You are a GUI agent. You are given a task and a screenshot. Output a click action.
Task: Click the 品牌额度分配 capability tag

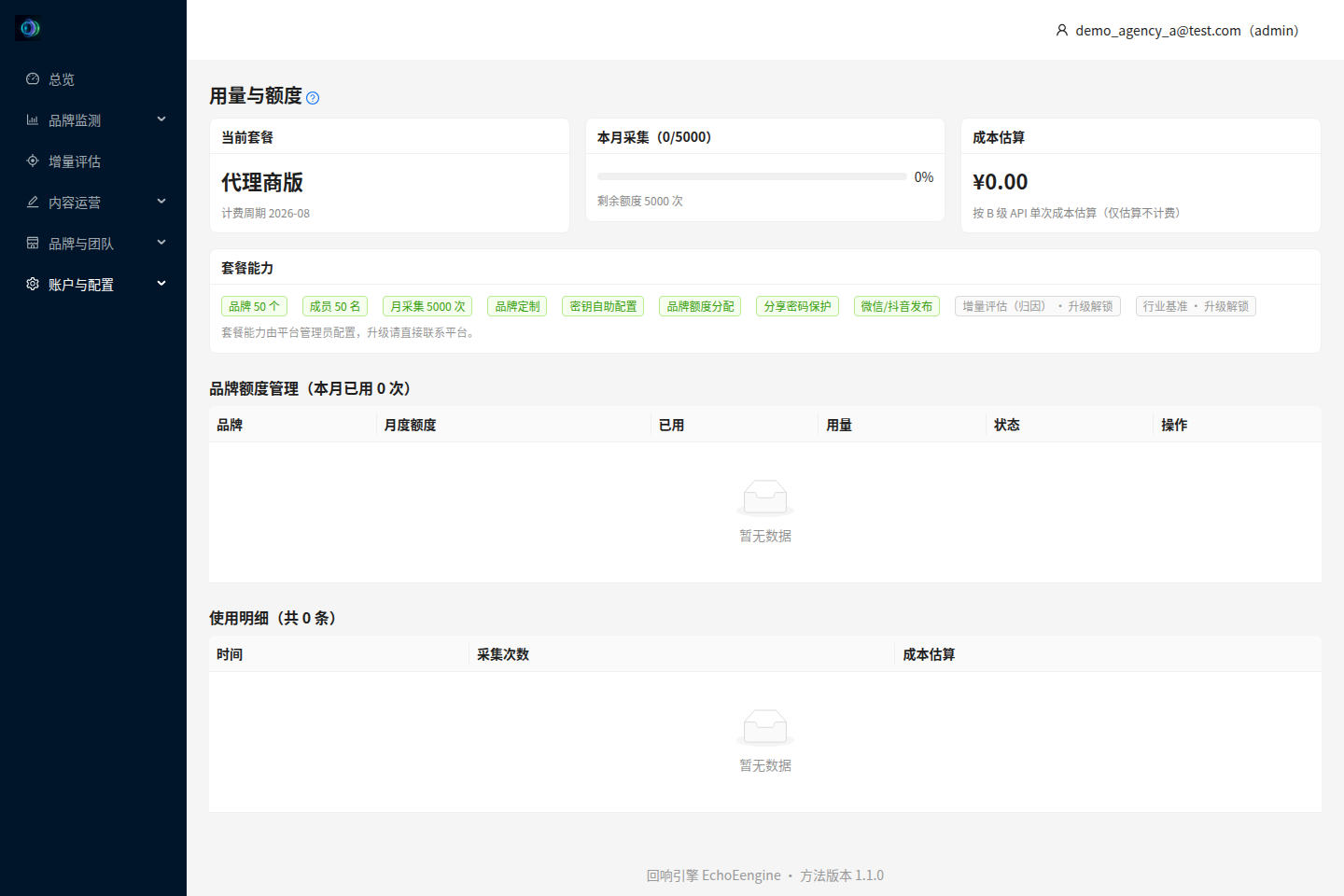(700, 306)
